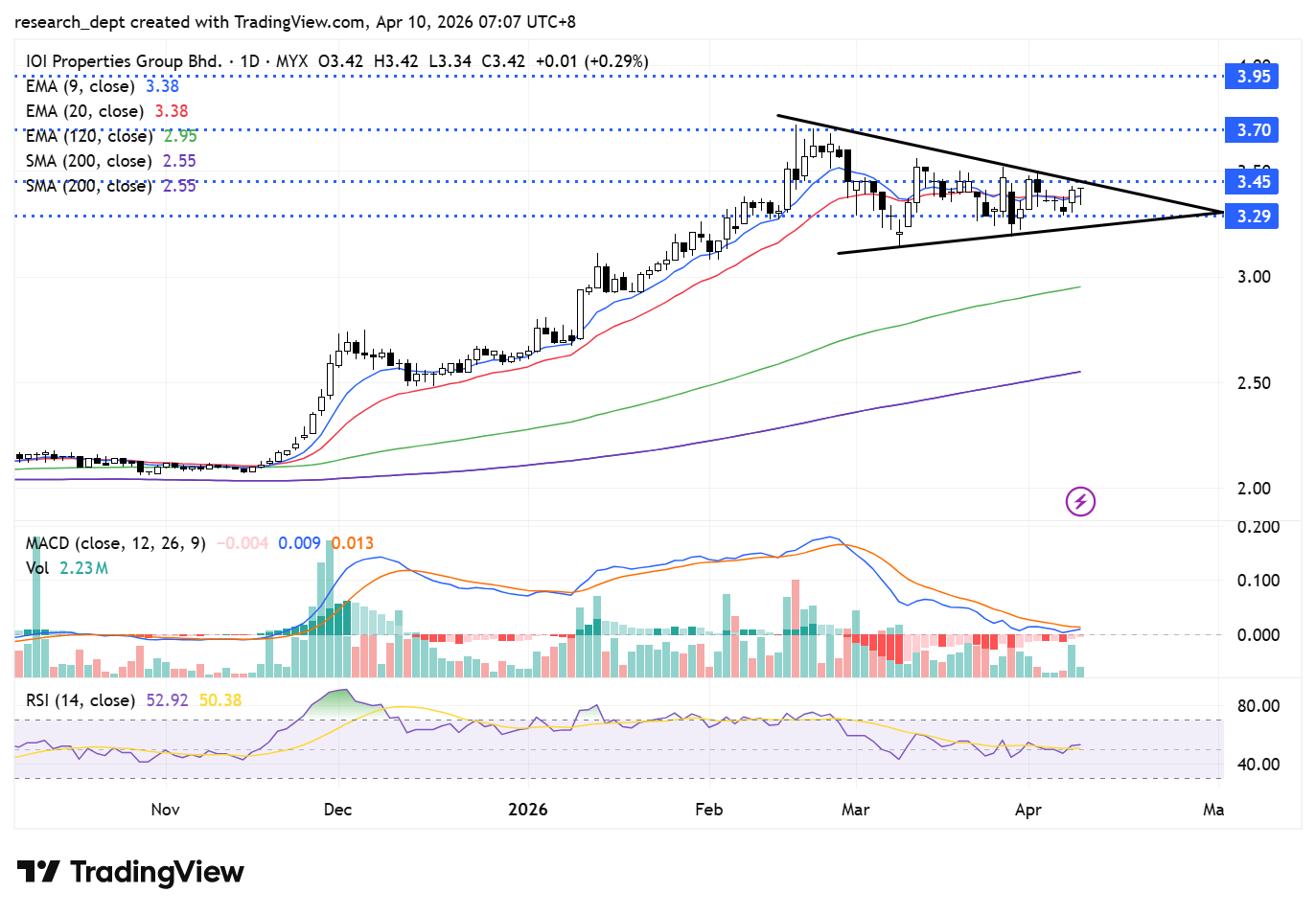Select the 3.95 price level label

pos(1253,77)
